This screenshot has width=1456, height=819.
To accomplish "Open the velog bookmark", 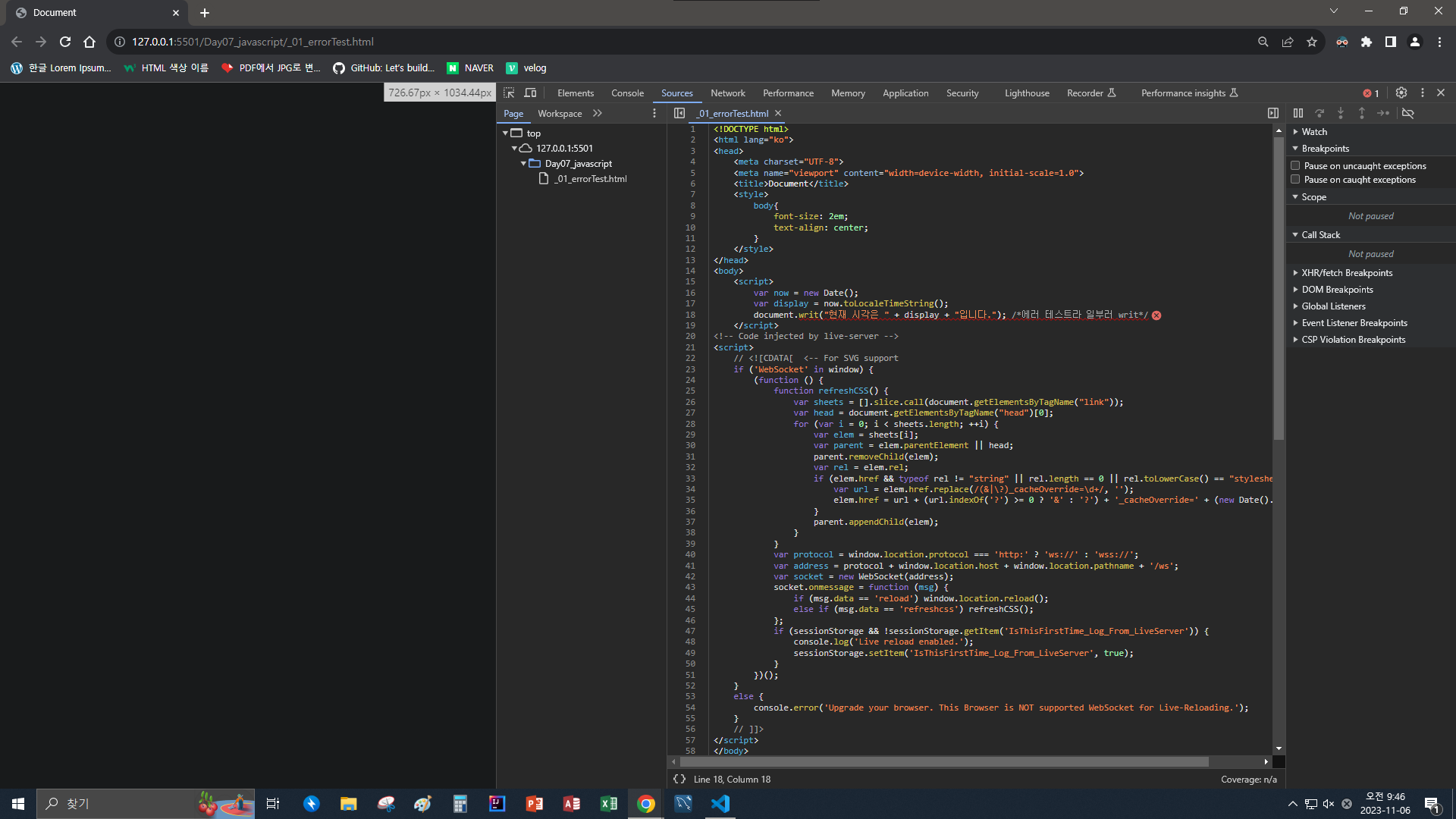I will click(x=526, y=68).
